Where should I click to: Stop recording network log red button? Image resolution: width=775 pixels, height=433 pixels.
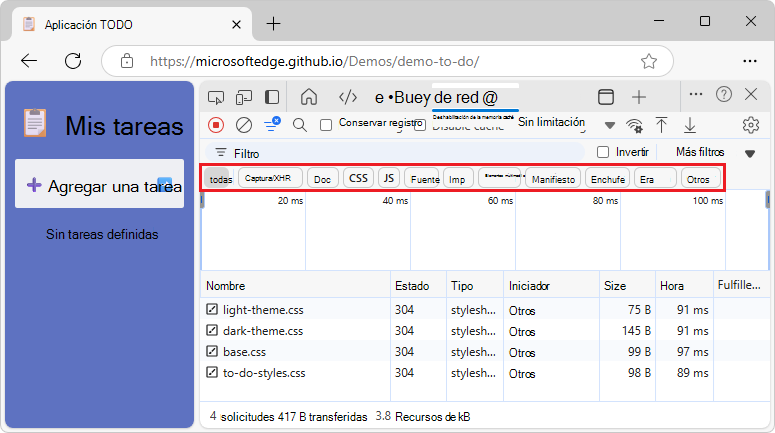[x=216, y=125]
